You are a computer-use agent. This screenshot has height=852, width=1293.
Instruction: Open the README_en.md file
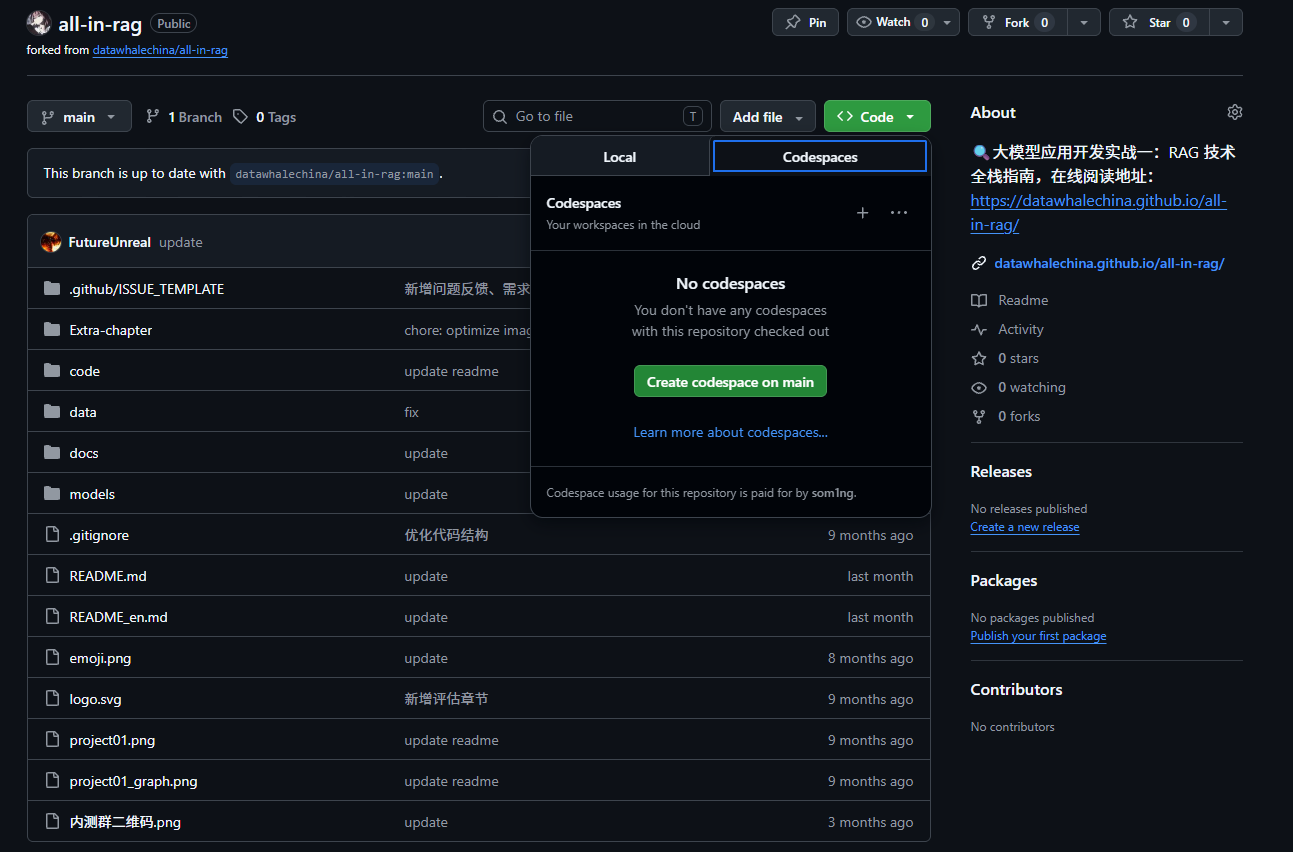(119, 617)
